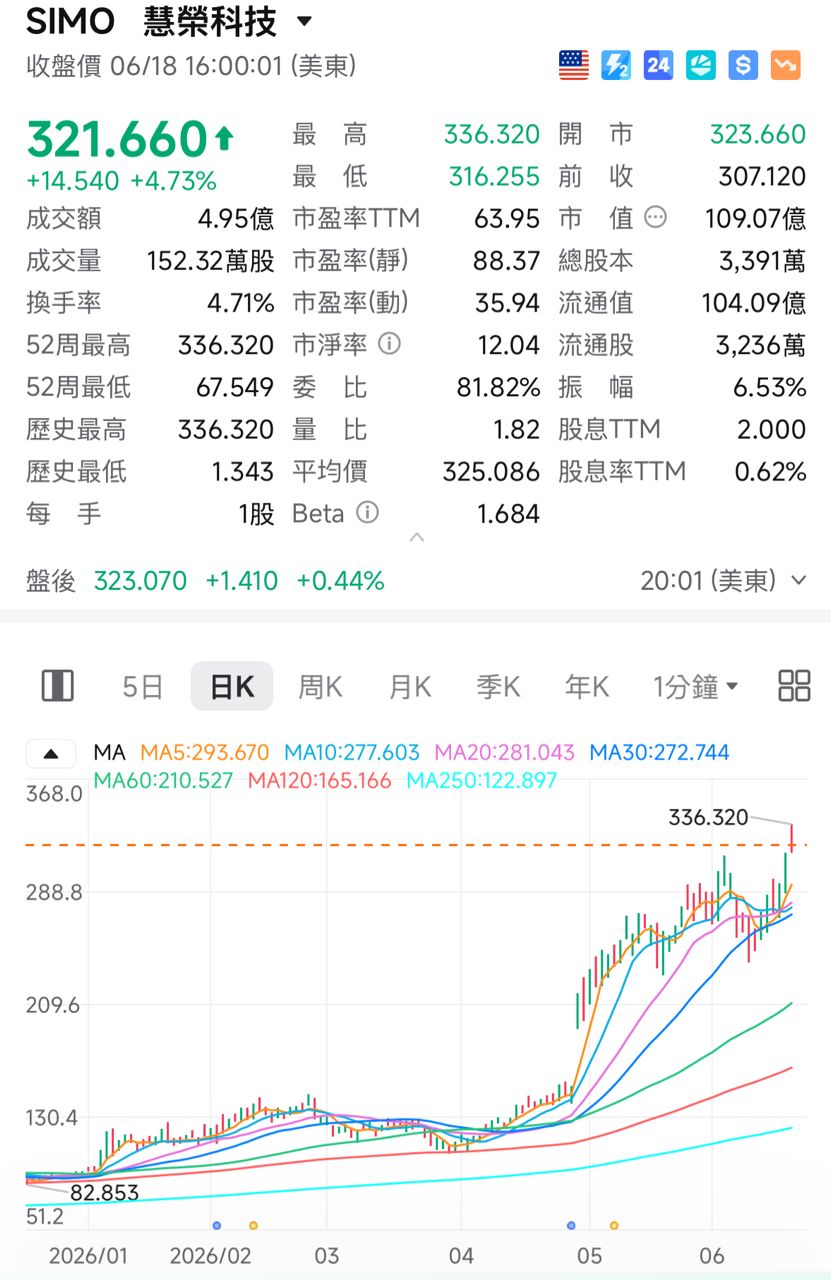Tap the 委比 value 81.82%

coord(498,387)
